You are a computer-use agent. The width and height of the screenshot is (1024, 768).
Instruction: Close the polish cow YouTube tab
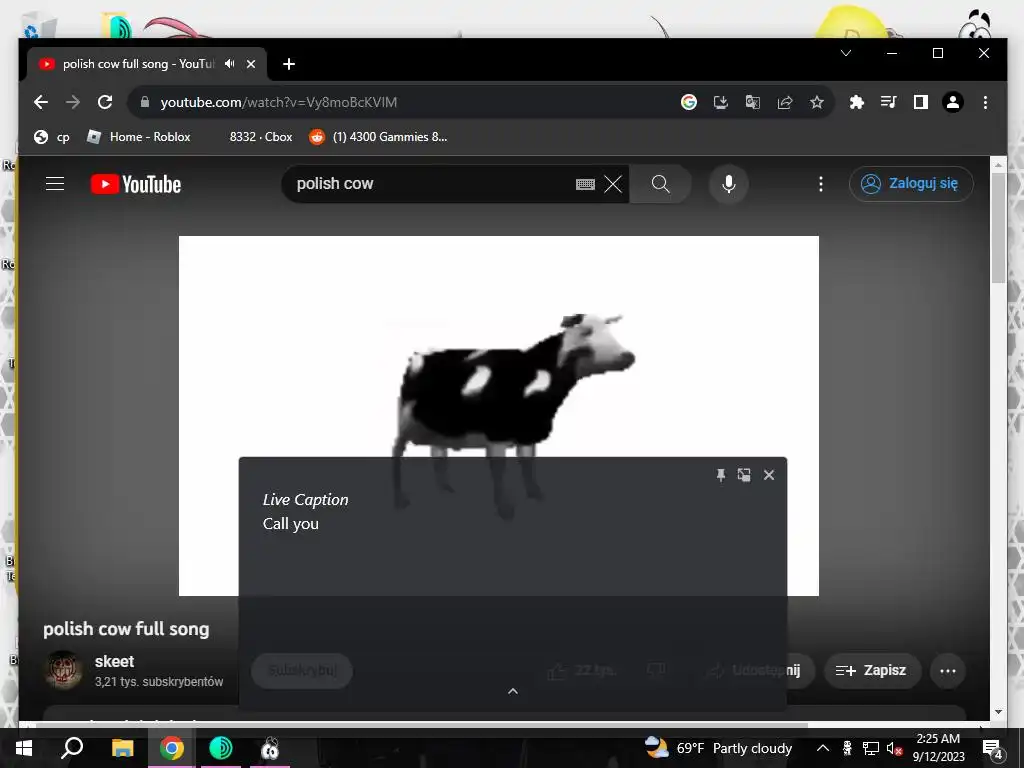pos(251,64)
